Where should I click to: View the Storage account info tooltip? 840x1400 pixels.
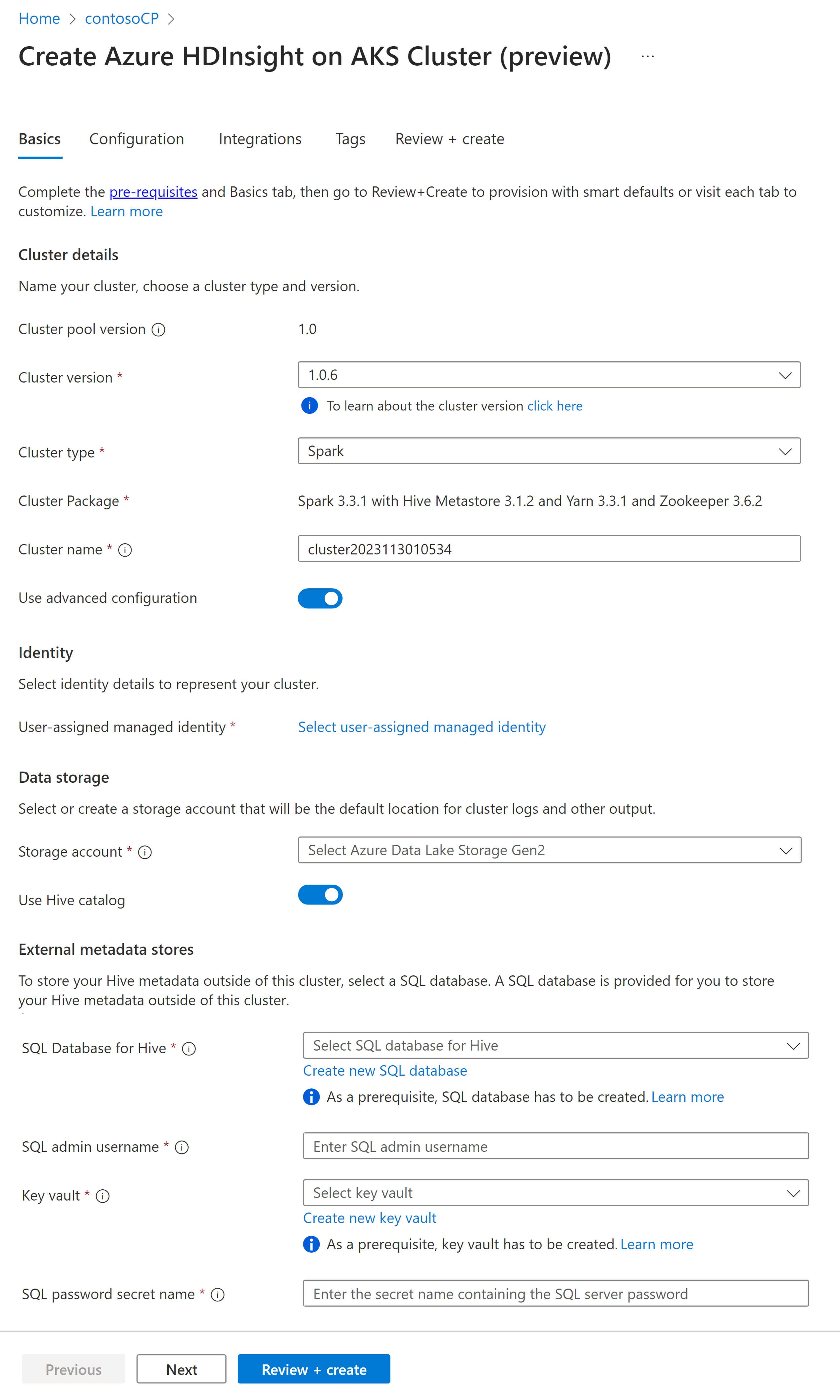tap(145, 852)
